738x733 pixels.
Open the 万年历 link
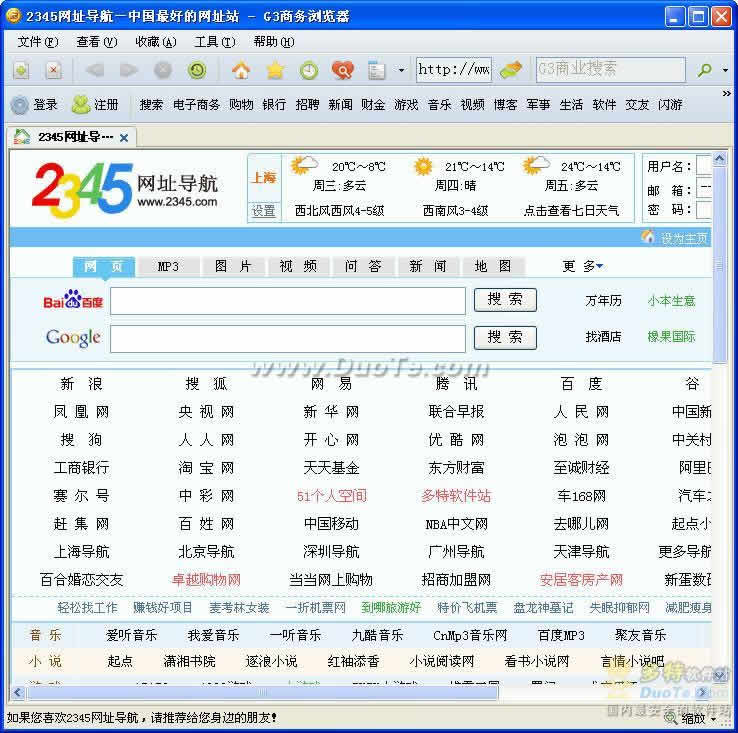coord(603,301)
